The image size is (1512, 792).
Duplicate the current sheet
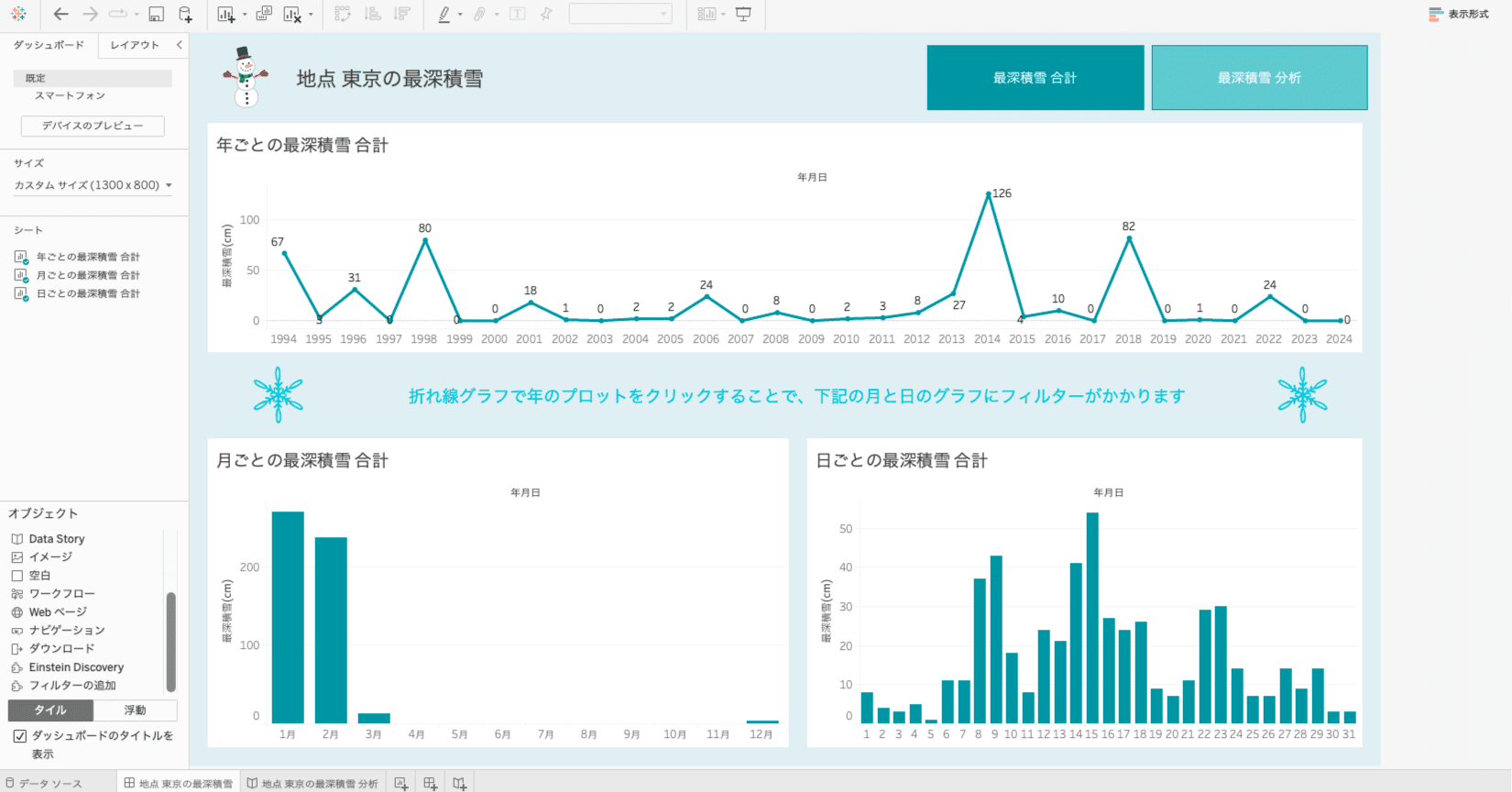pos(264,14)
